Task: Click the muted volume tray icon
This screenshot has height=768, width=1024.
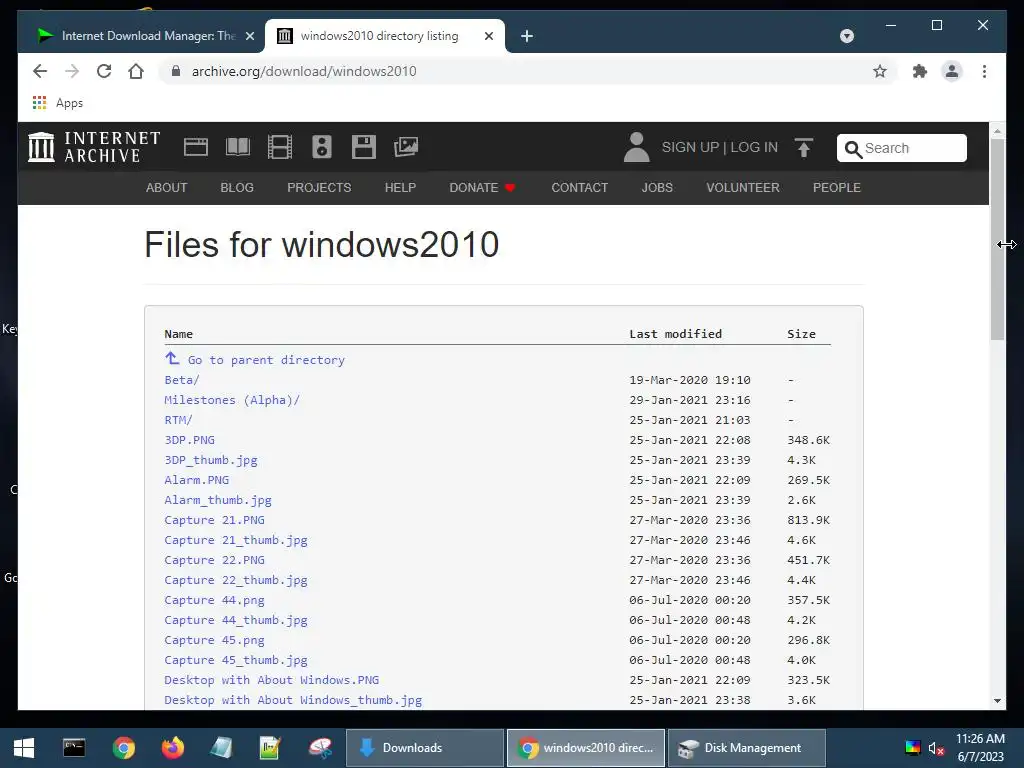Action: pyautogui.click(x=936, y=748)
